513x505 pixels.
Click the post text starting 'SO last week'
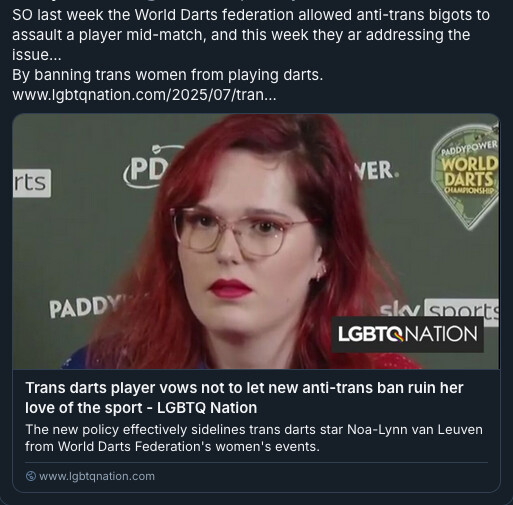251,35
